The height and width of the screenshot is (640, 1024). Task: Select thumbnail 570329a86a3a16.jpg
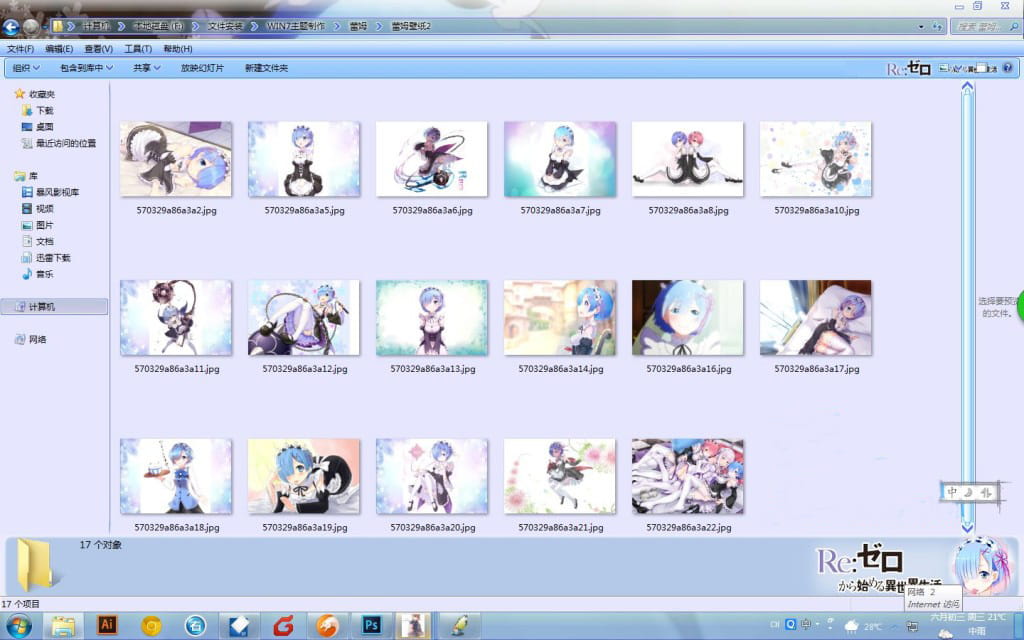pyautogui.click(x=688, y=317)
